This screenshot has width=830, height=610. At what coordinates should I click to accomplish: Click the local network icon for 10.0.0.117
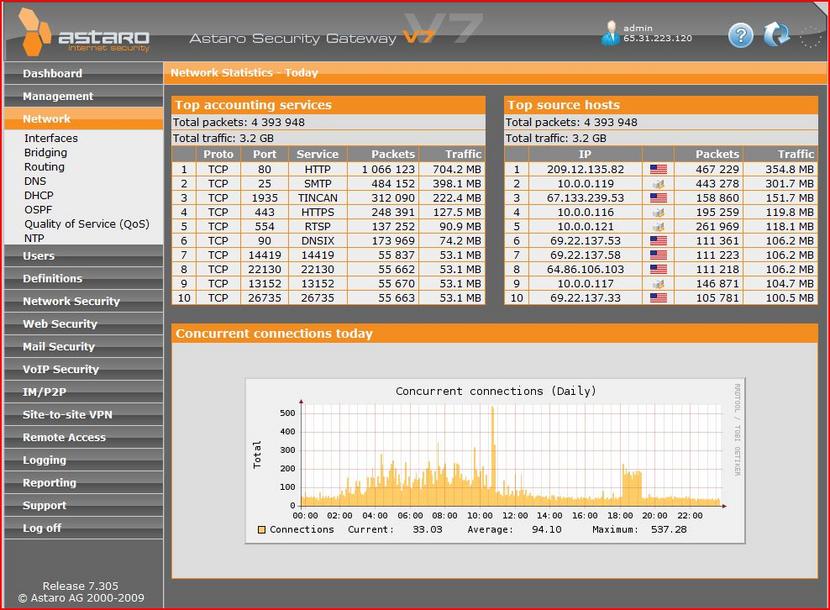658,284
